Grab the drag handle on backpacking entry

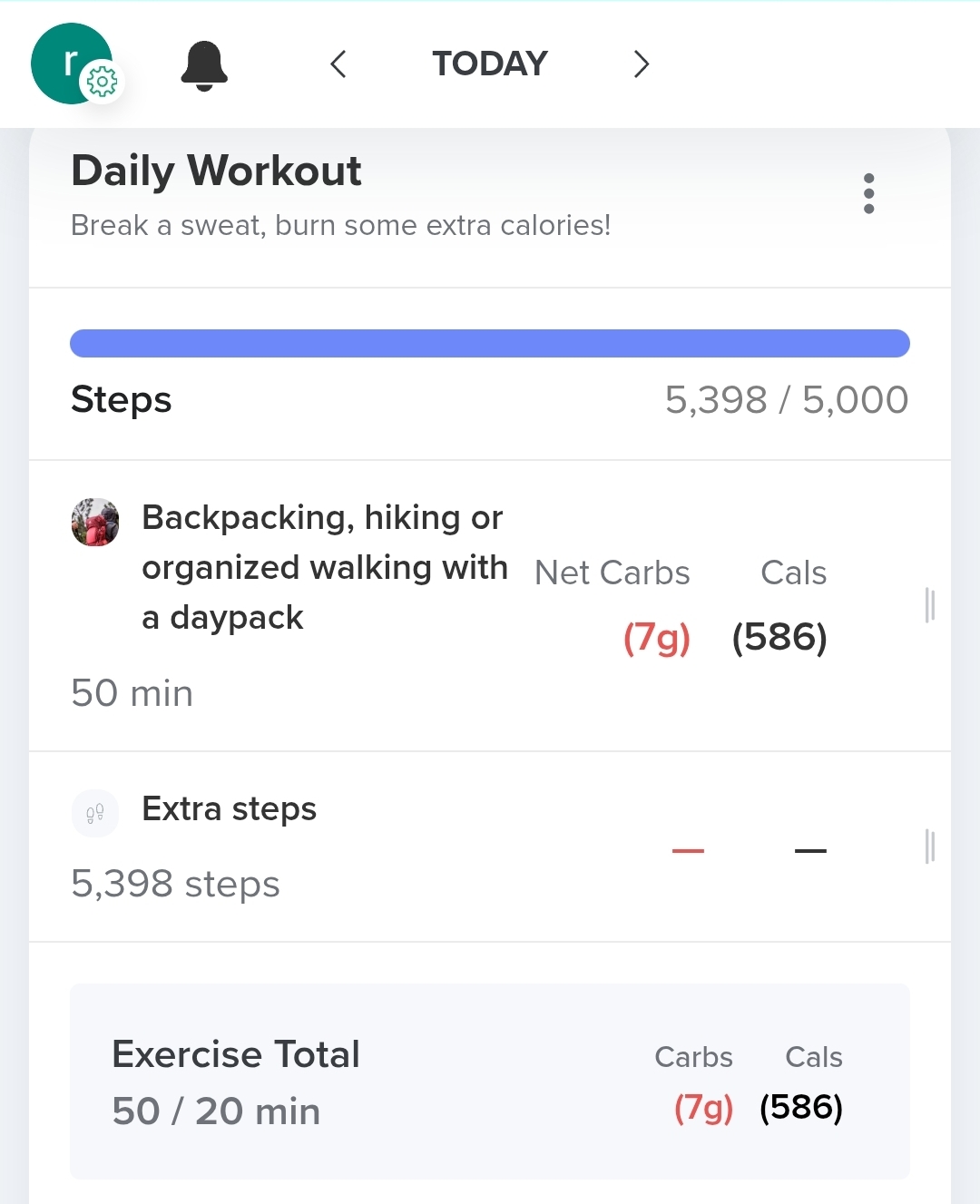(929, 605)
